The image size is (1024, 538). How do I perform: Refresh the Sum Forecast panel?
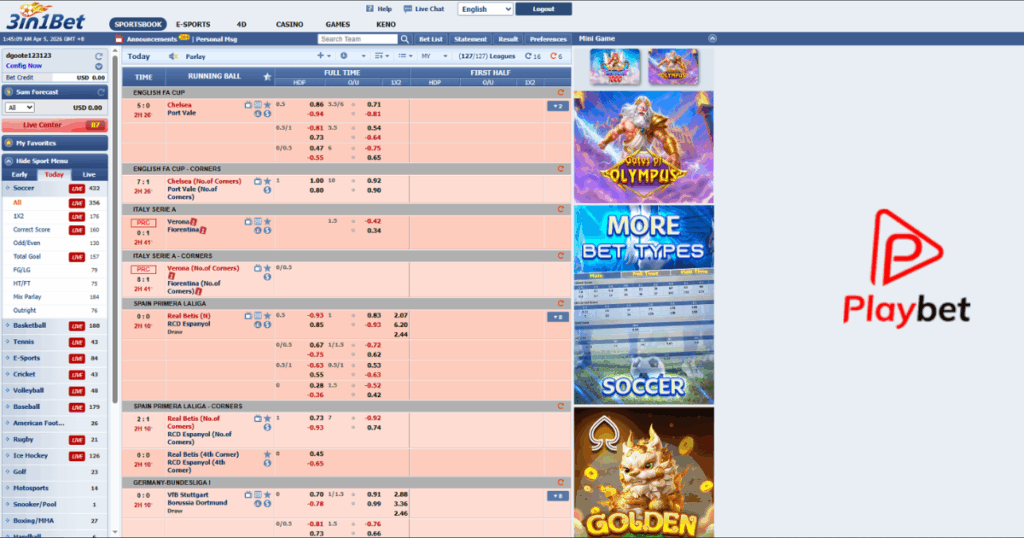point(101,92)
